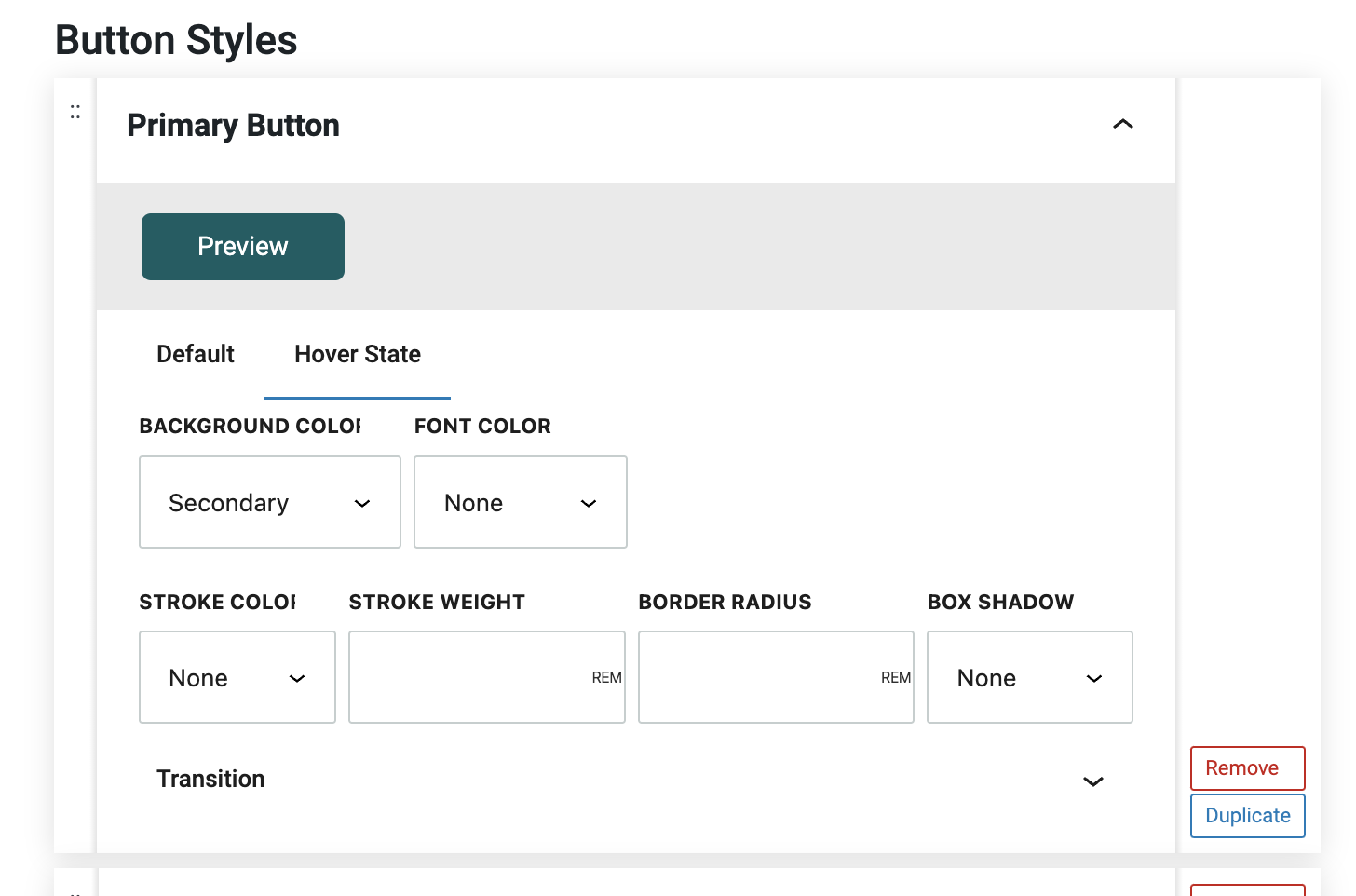Image resolution: width=1356 pixels, height=896 pixels.
Task: Duplicate the Primary Button style
Action: tap(1247, 816)
